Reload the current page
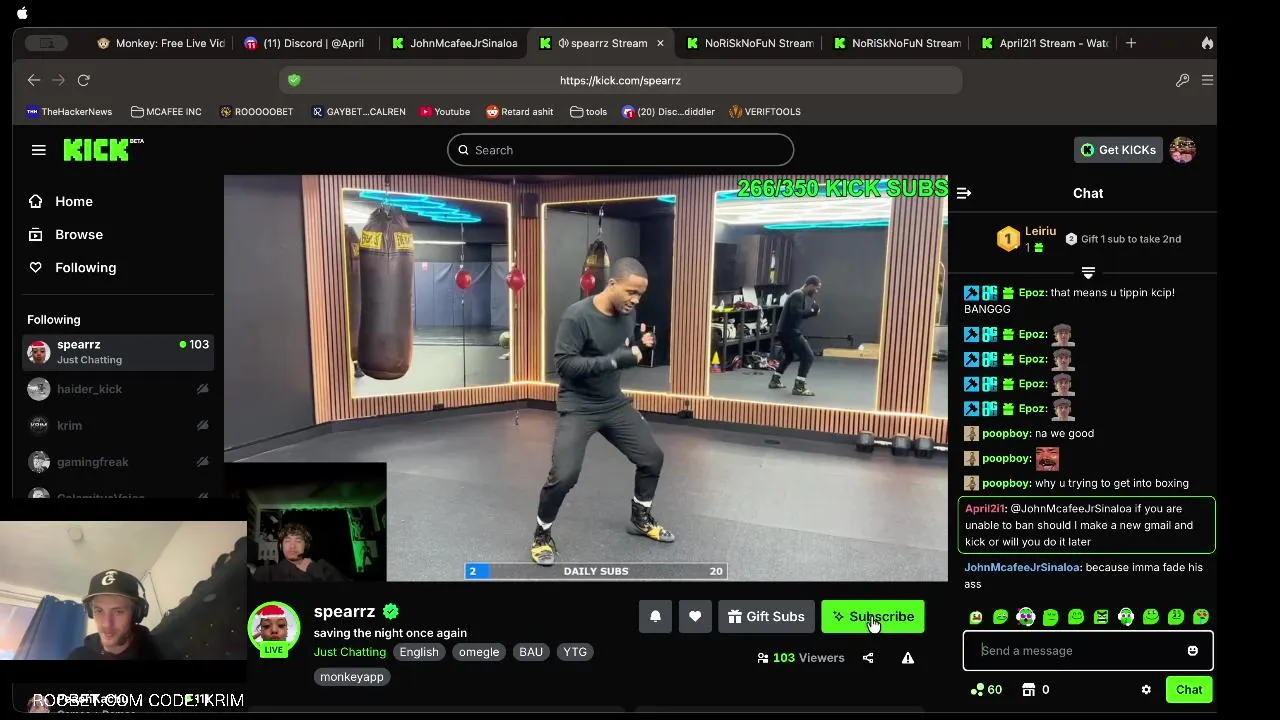The image size is (1280, 720). [84, 80]
